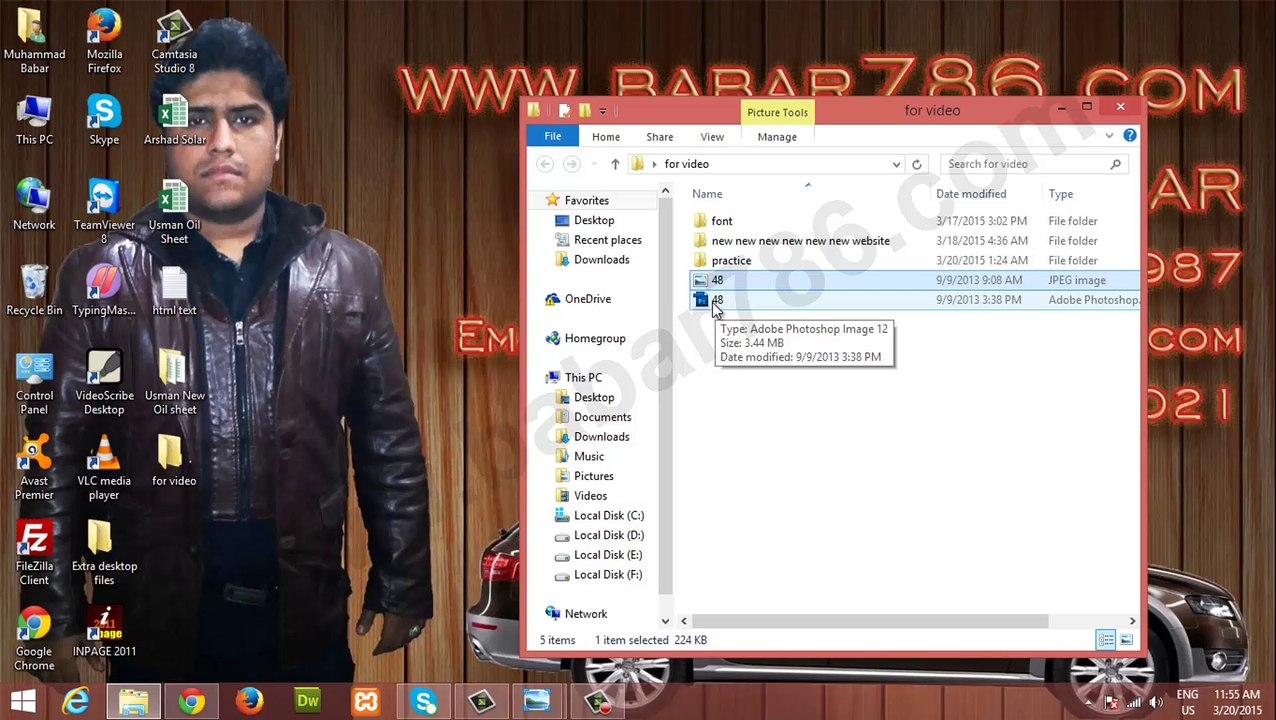Select OneDrive in the navigation pane
Viewport: 1276px width, 720px height.
click(x=587, y=299)
